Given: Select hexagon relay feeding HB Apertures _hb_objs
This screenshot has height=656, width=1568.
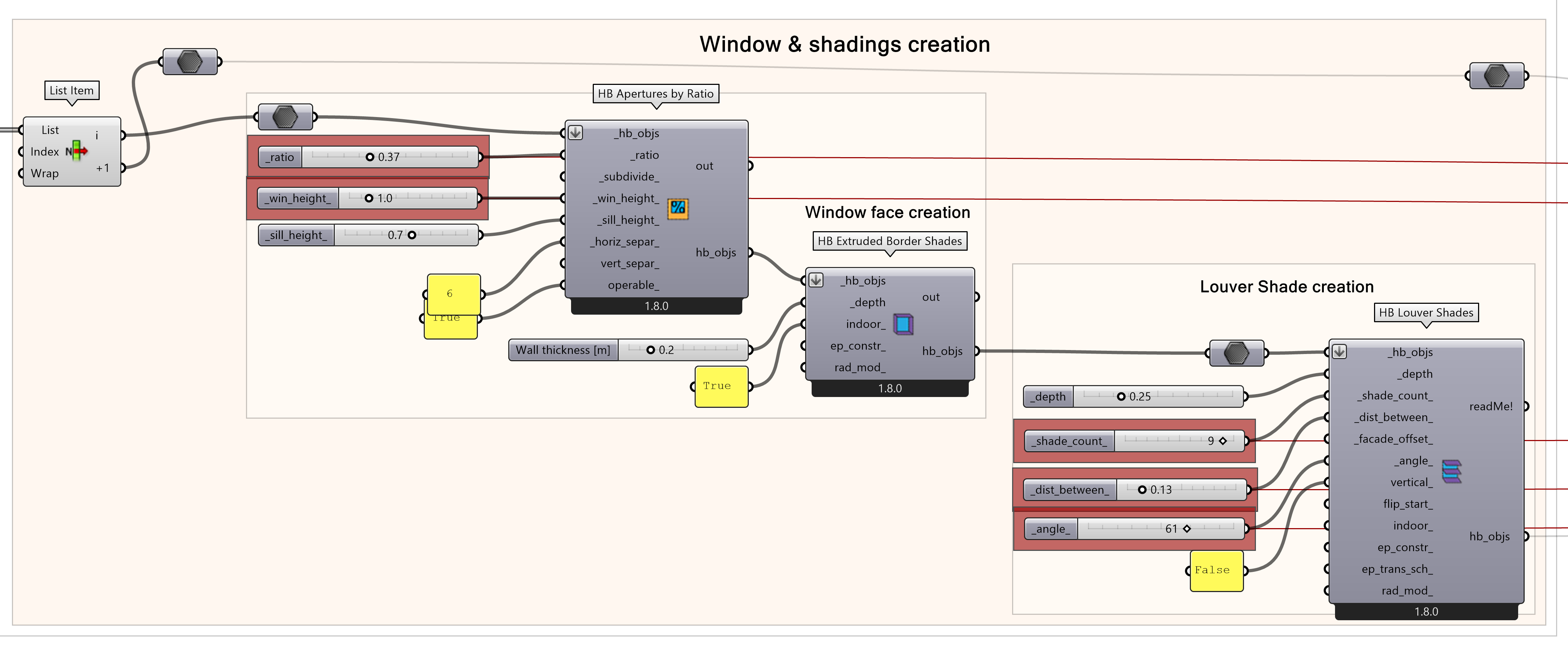Looking at the screenshot, I should click(285, 117).
